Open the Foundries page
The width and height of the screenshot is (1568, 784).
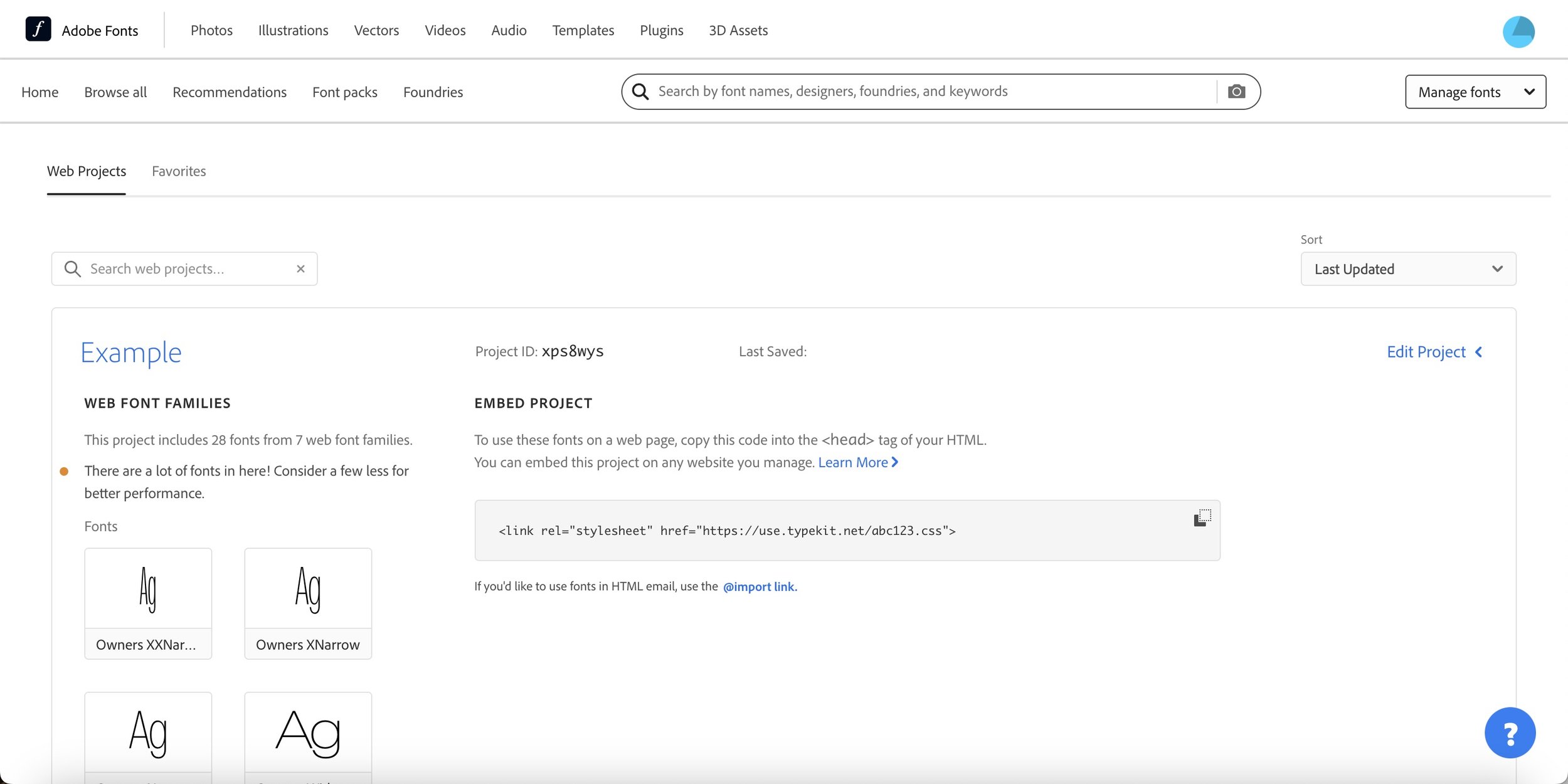(433, 92)
